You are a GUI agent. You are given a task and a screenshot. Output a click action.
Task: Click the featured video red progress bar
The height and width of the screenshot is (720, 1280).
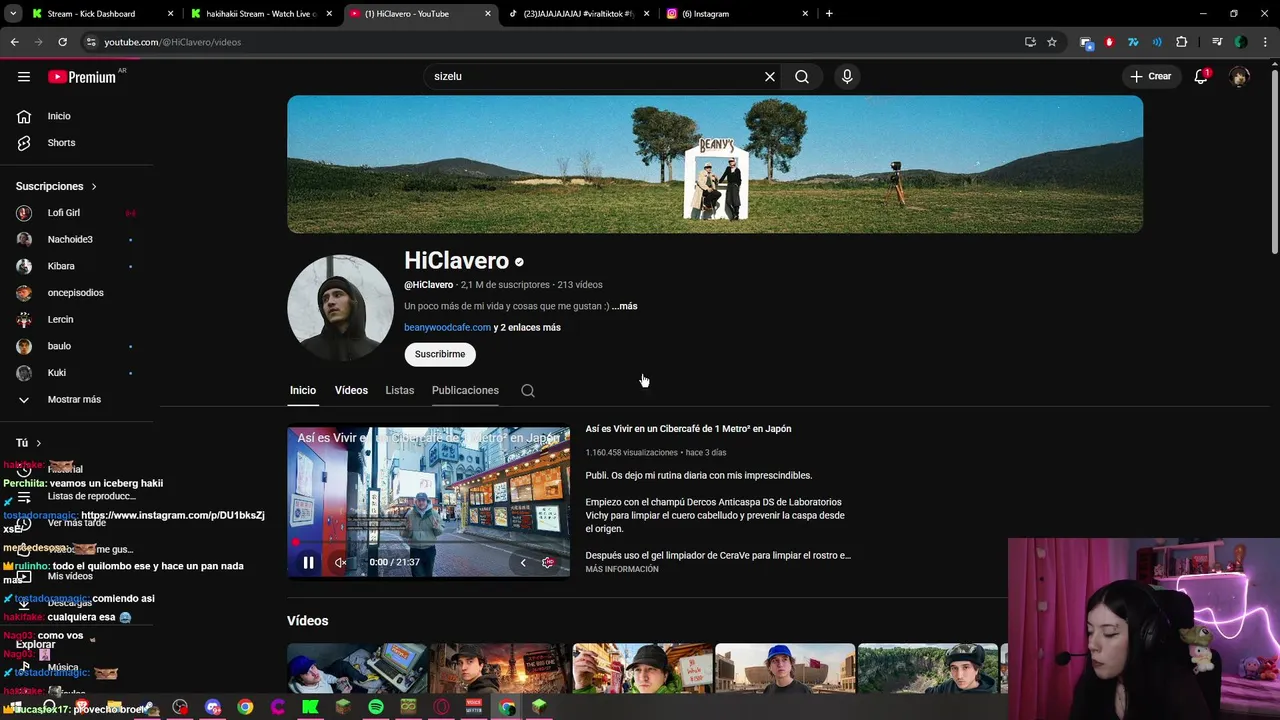pyautogui.click(x=428, y=543)
